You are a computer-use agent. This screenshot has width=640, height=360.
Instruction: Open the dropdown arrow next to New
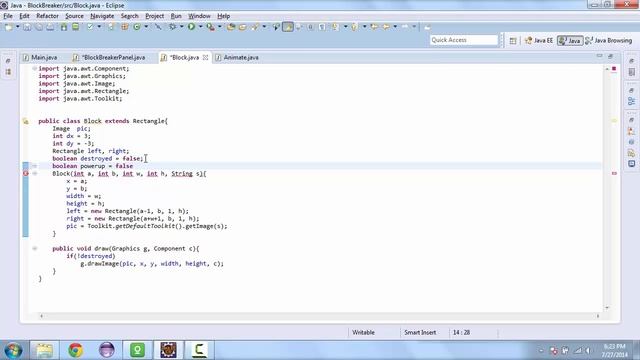[x=18, y=27]
